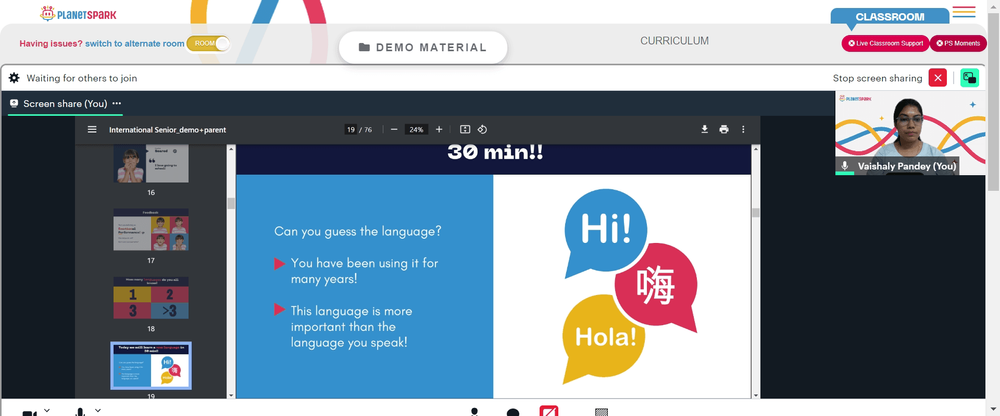
Task: Click the Hola! speech bubble on slide
Action: coord(604,338)
